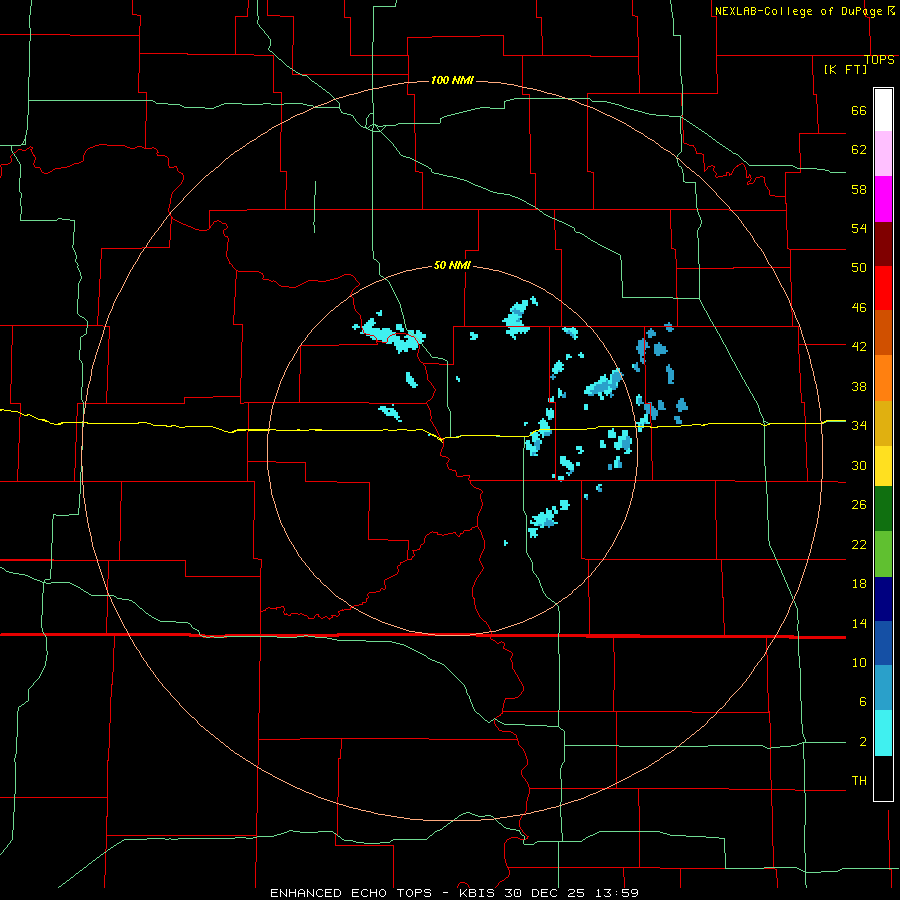Click the "KBIS" station identifier in caption
Viewport: 900px width, 900px height.
(x=479, y=893)
